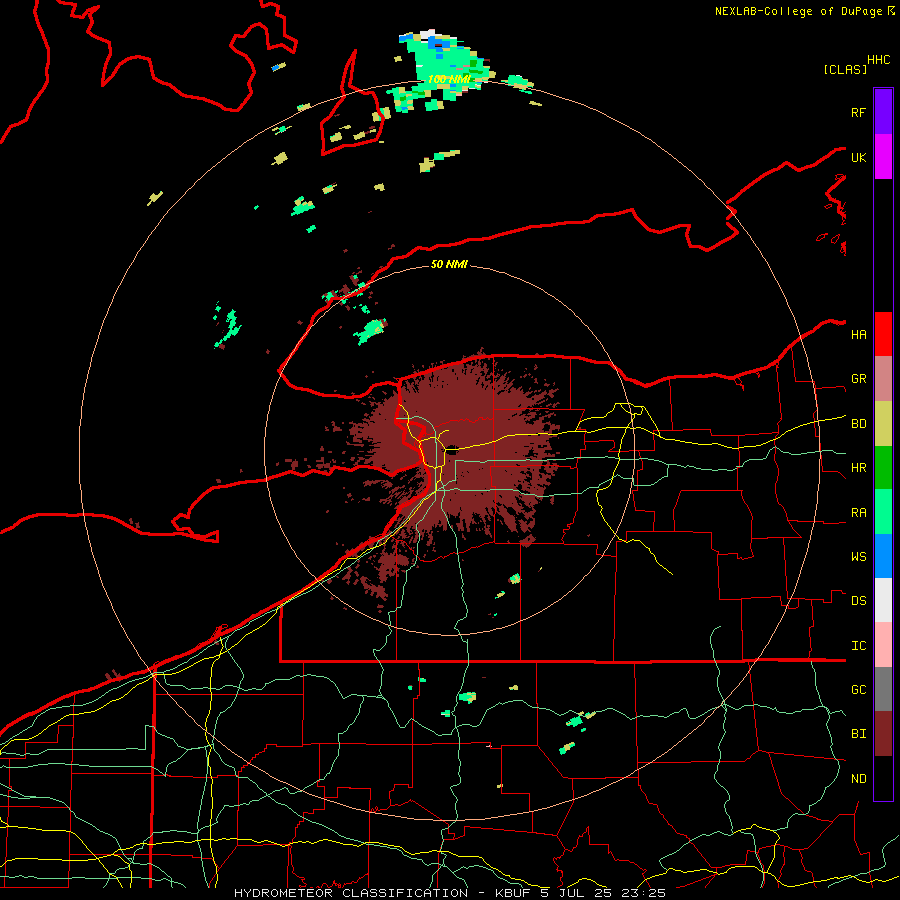Select the BD yellow legend swatch

tap(883, 424)
